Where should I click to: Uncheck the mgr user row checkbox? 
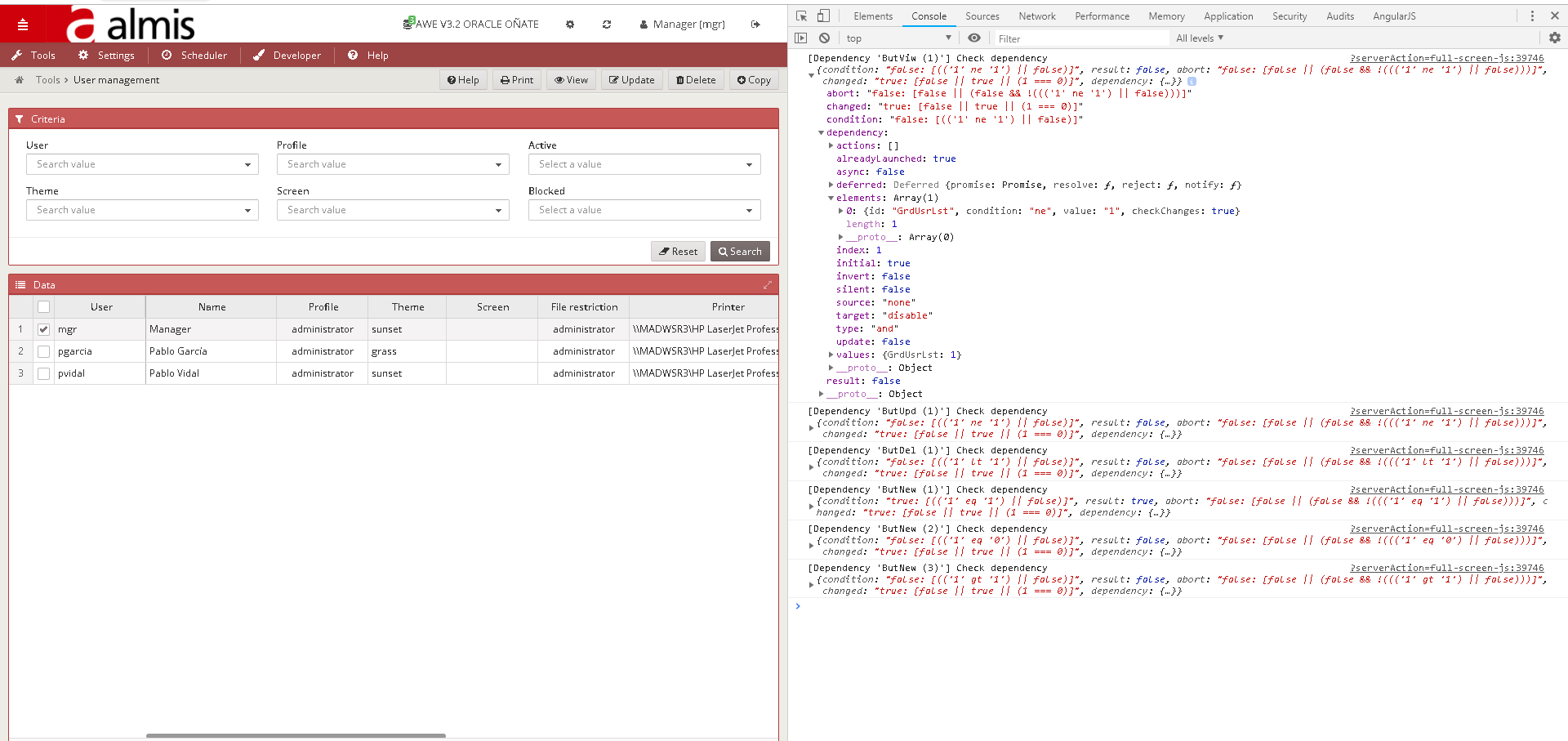click(x=44, y=329)
